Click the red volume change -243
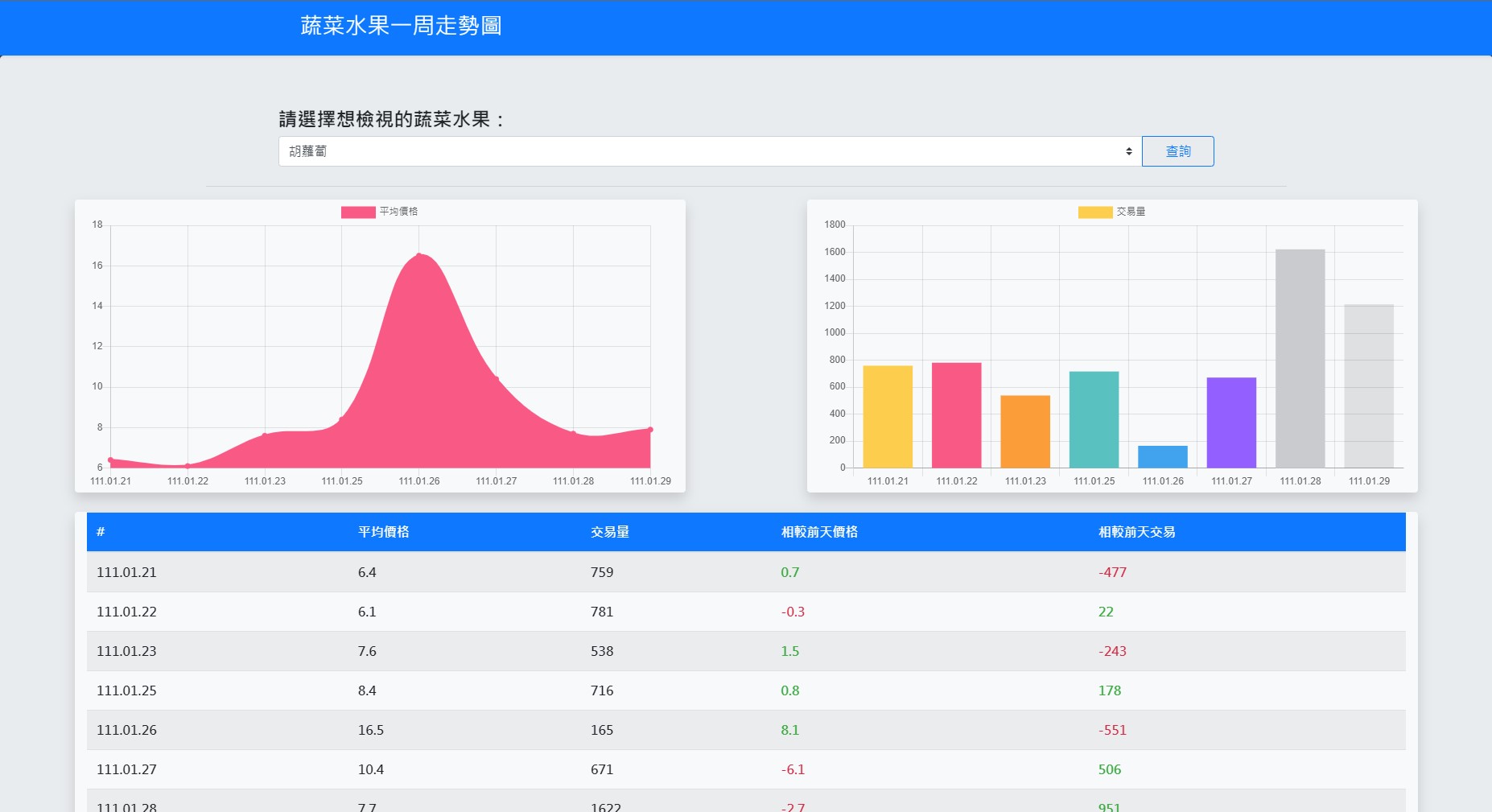The image size is (1492, 812). tap(1112, 651)
